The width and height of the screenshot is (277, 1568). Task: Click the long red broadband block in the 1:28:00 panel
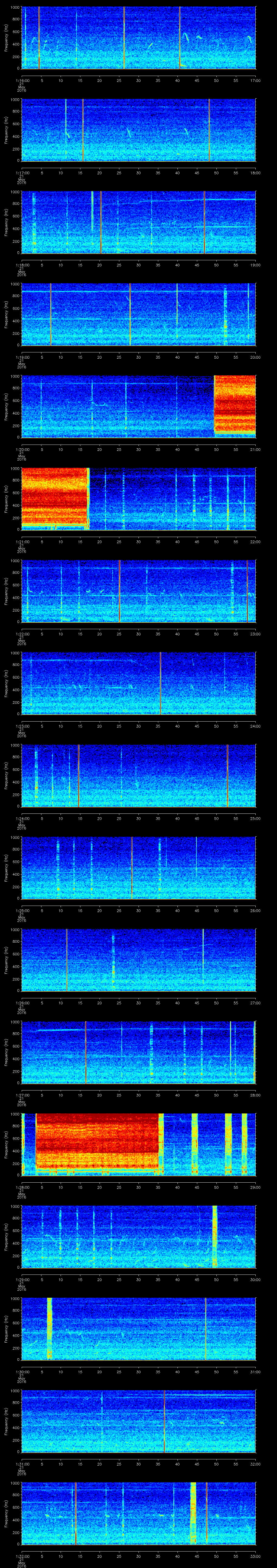coord(97,1141)
